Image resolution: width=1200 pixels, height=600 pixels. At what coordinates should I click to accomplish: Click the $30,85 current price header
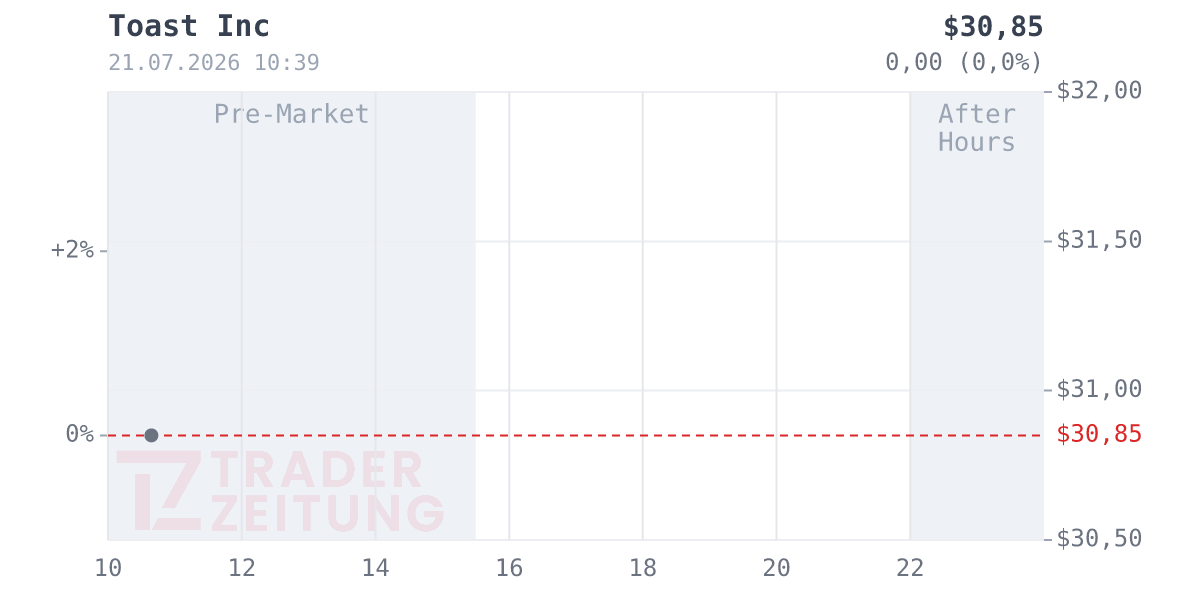993,27
